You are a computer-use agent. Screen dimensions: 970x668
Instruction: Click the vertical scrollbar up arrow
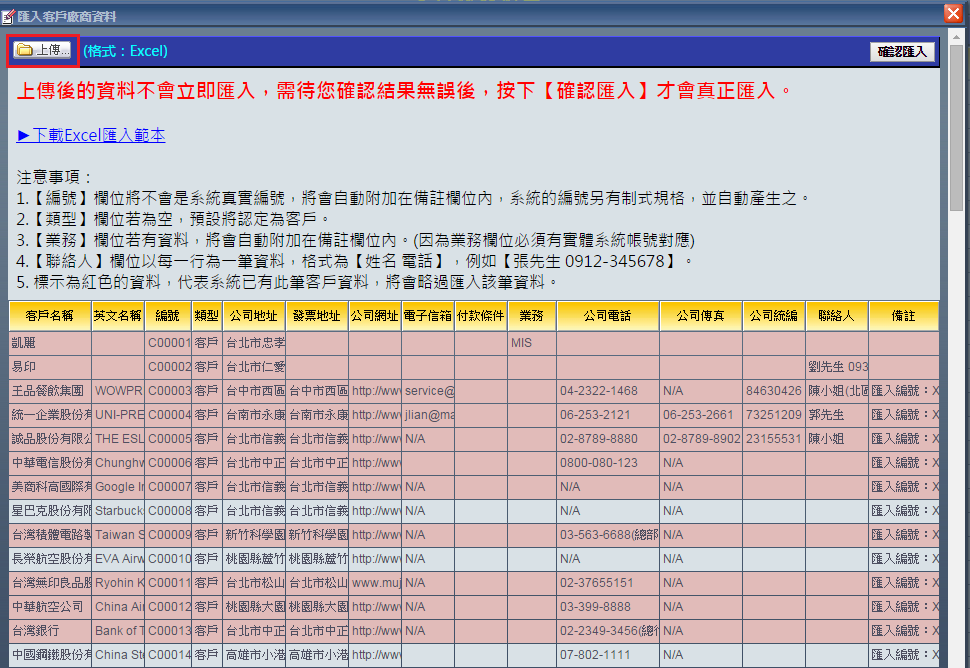coord(956,36)
